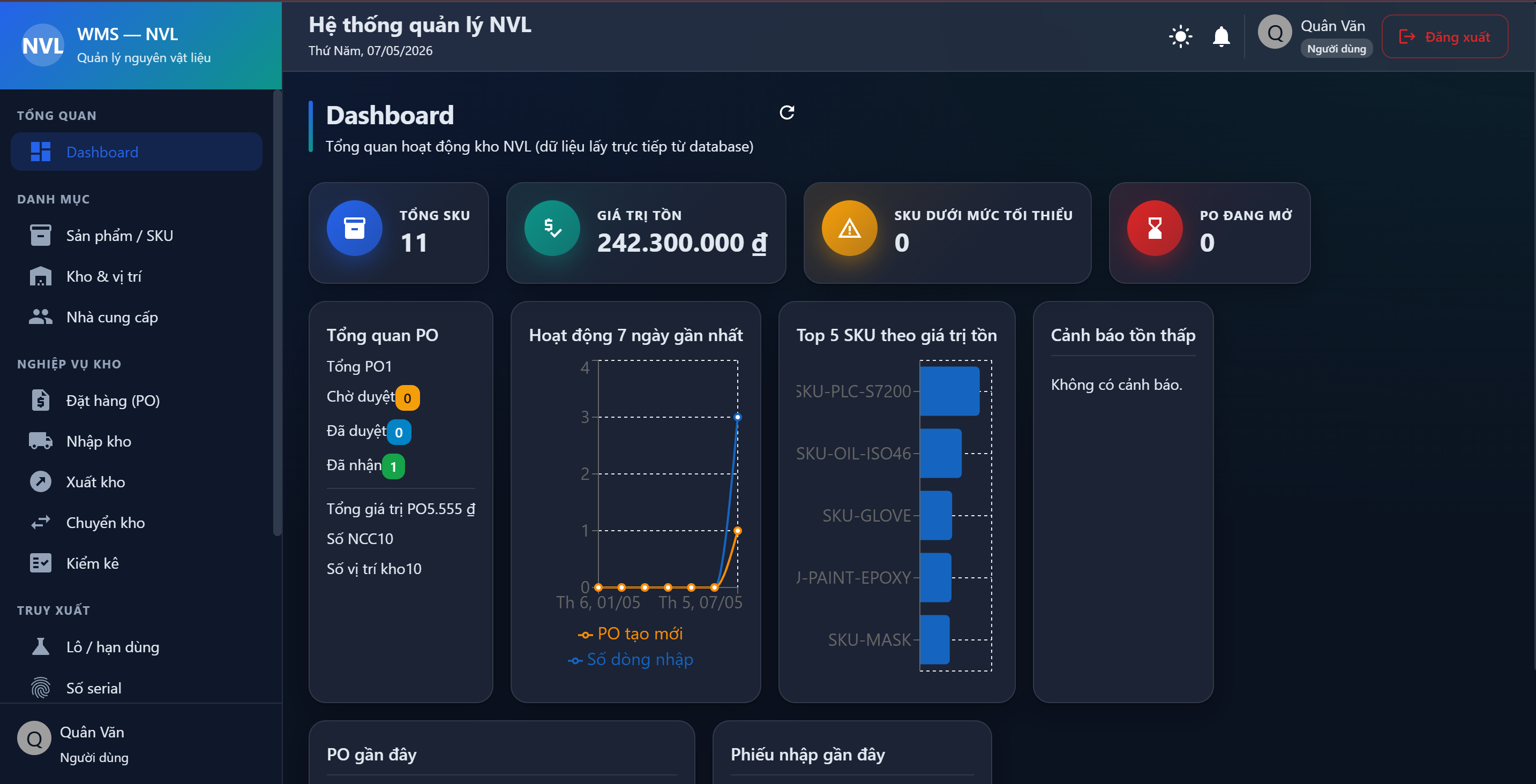Toggle light theme with the sun icon
This screenshot has width=1536, height=784.
tap(1180, 36)
